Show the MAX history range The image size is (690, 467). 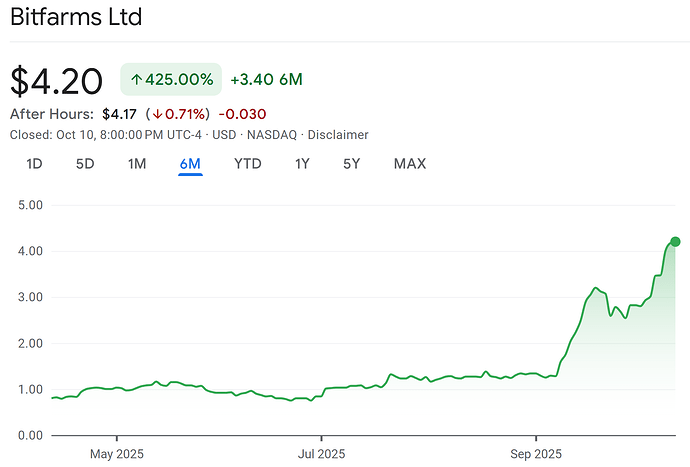pos(410,163)
